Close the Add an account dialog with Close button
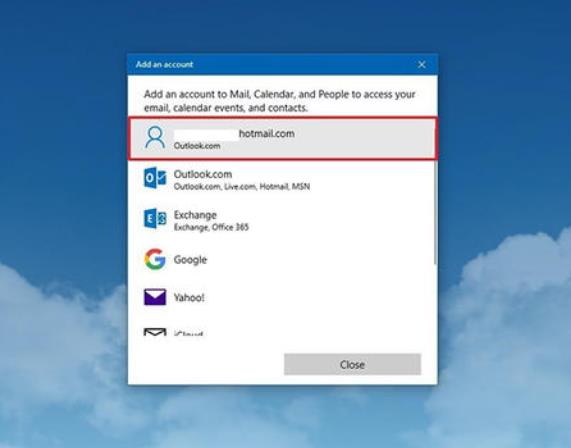The height and width of the screenshot is (448, 571). [x=352, y=364]
